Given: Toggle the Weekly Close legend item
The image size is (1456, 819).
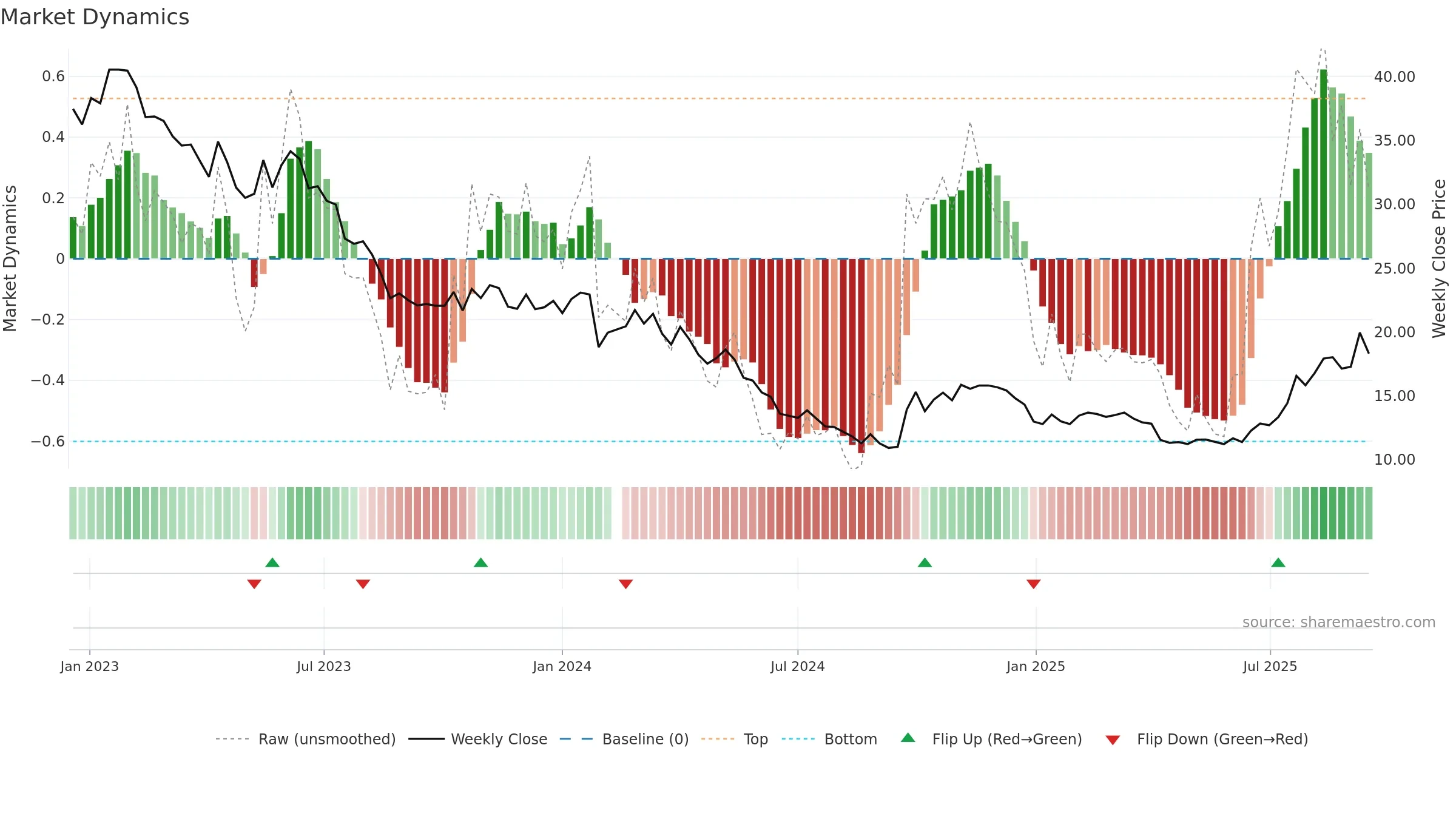Looking at the screenshot, I should 477,739.
